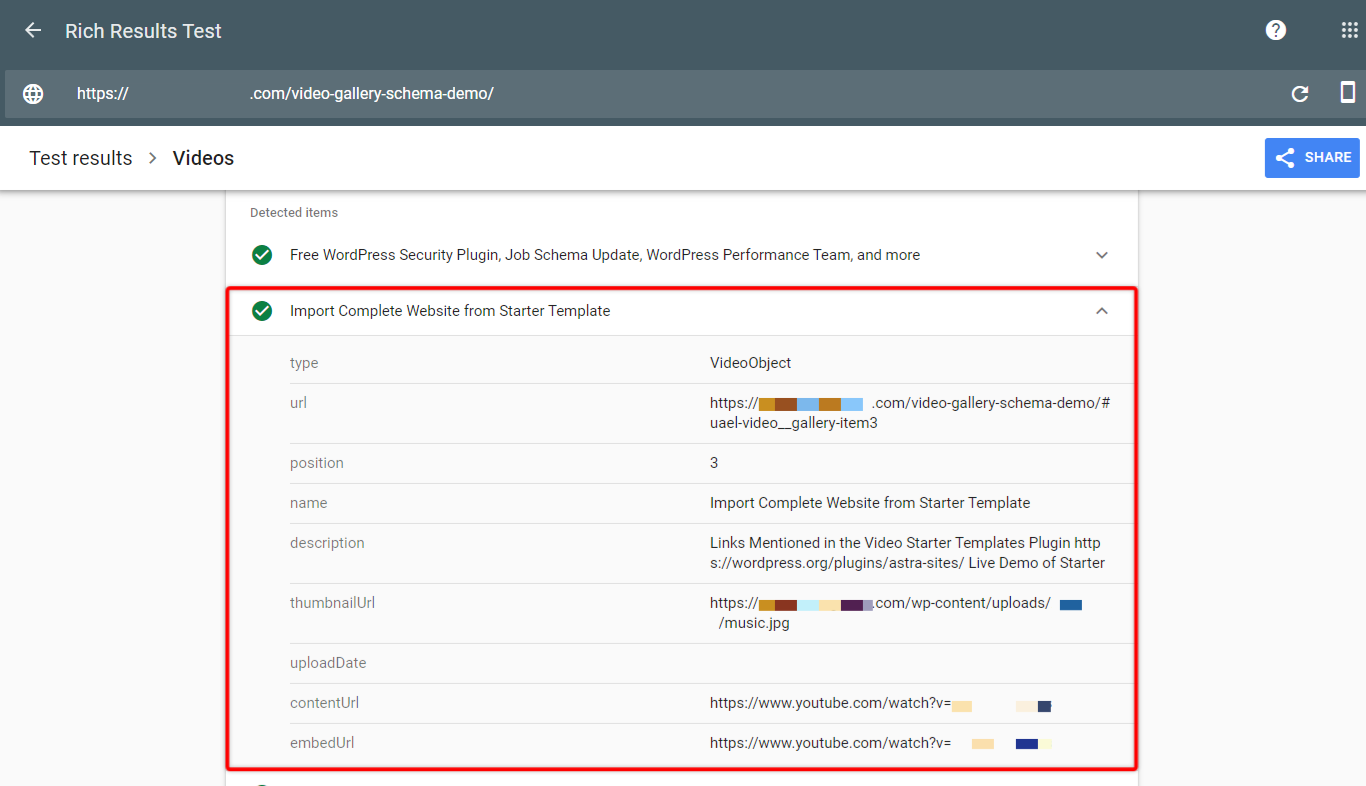
Task: Expand the Free WordPress Security Plugin item
Action: click(1102, 255)
